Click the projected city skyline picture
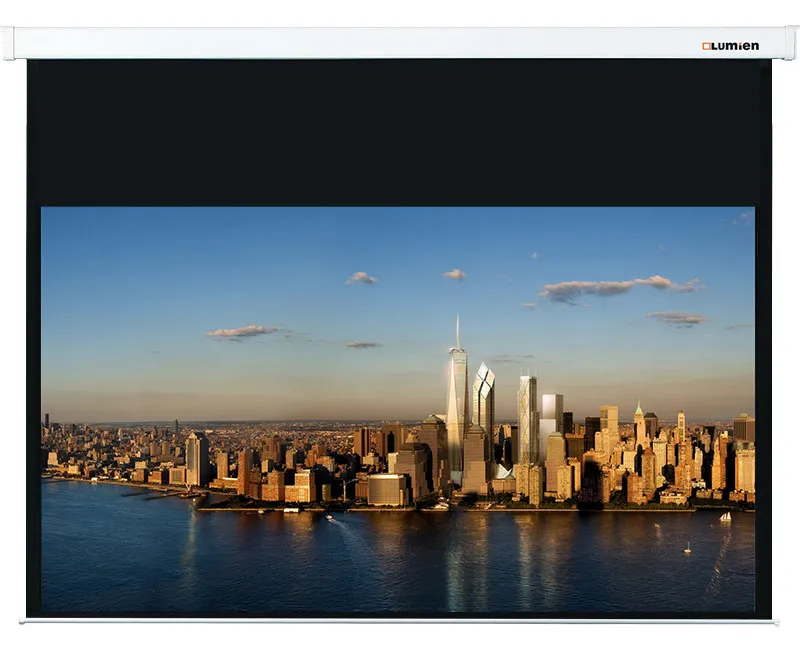 click(397, 409)
